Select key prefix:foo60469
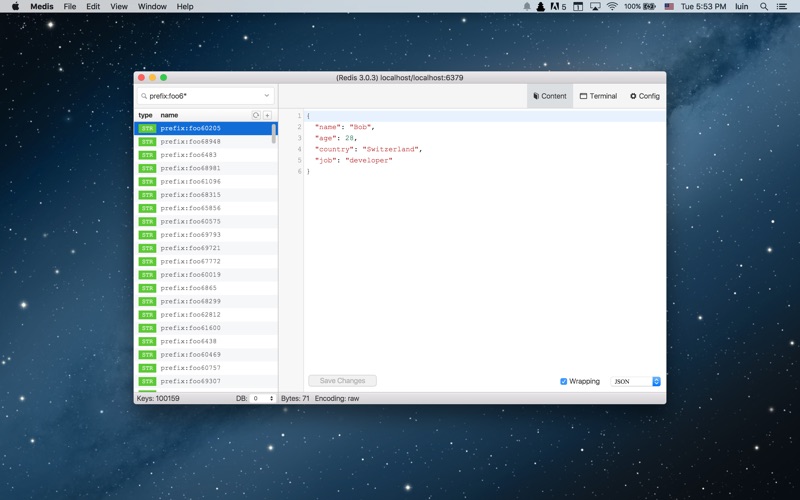Image resolution: width=800 pixels, height=500 pixels. (206, 355)
